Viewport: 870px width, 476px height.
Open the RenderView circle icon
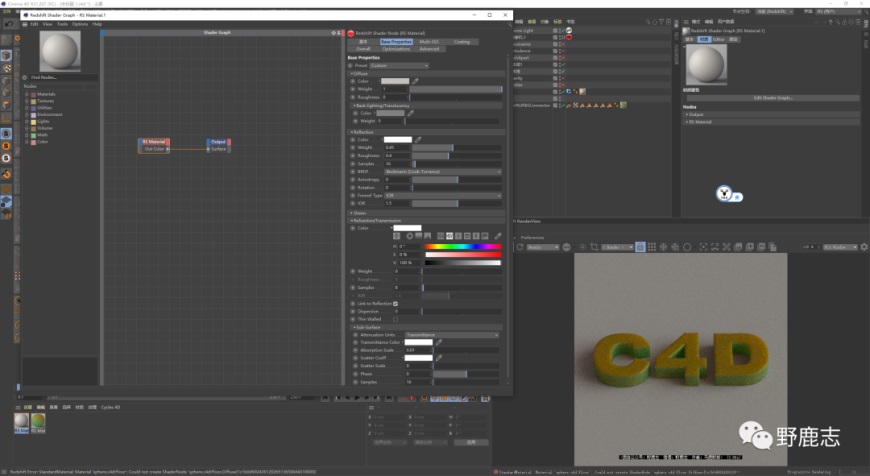(x=687, y=247)
